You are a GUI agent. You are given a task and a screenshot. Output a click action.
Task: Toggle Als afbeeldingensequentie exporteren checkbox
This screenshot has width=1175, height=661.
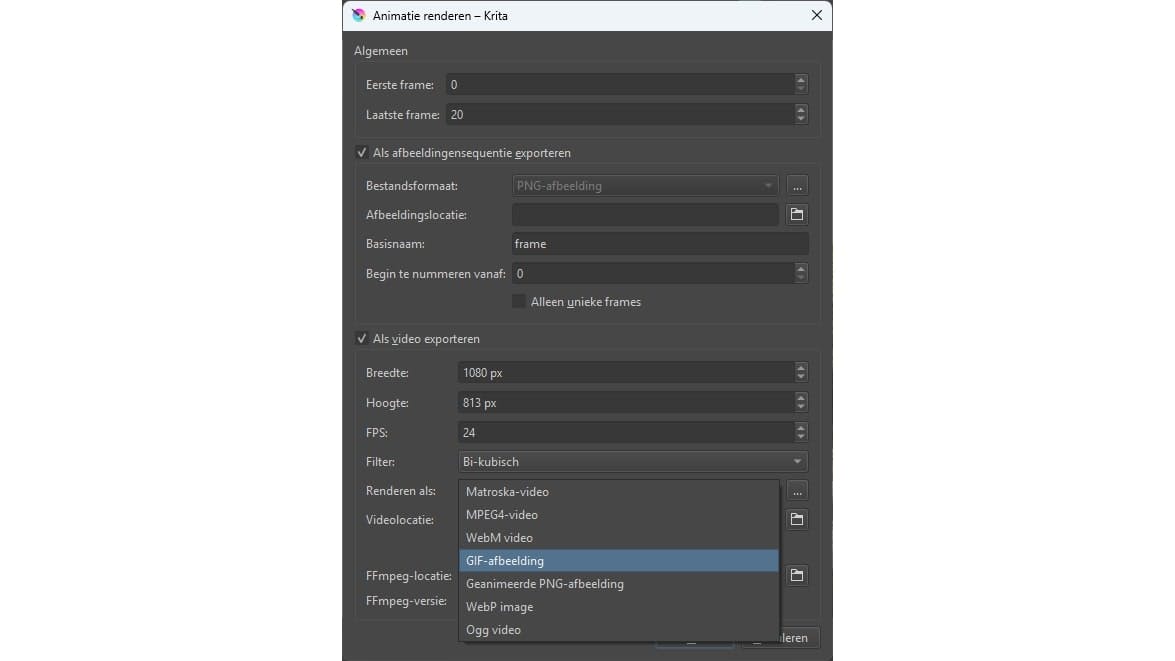362,153
